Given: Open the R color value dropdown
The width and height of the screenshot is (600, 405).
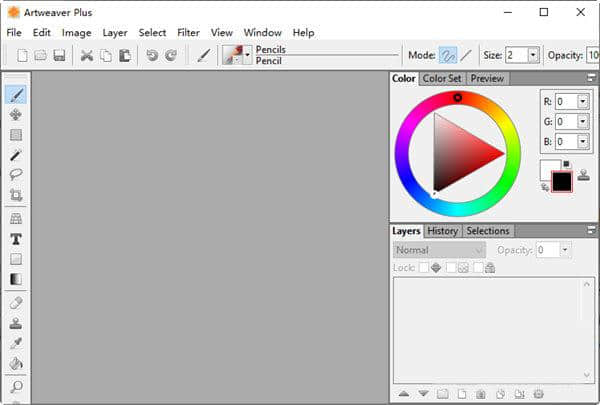Looking at the screenshot, I should pyautogui.click(x=584, y=101).
